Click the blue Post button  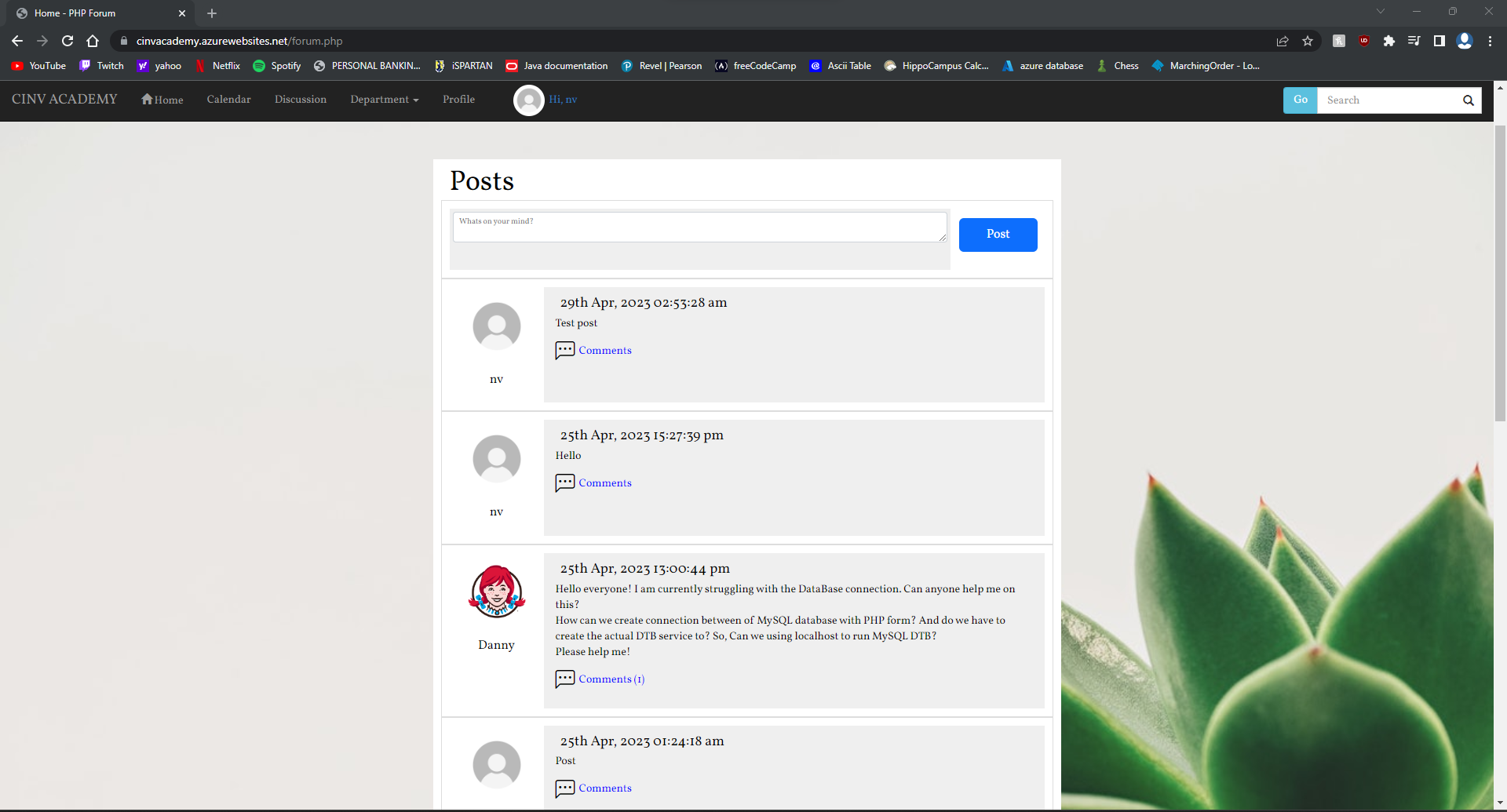pyautogui.click(x=998, y=235)
